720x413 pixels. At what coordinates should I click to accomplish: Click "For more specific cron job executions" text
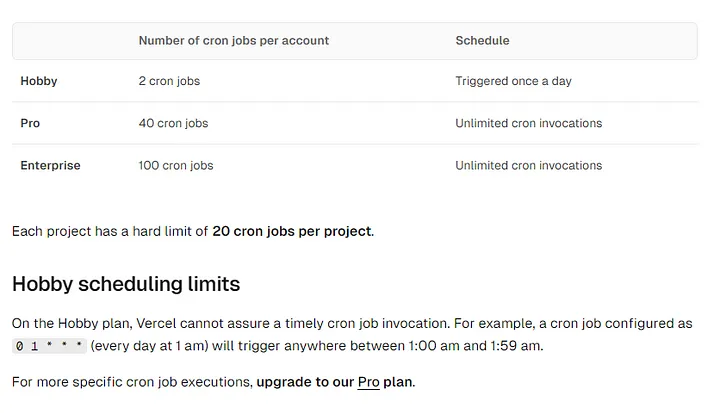click(x=131, y=382)
